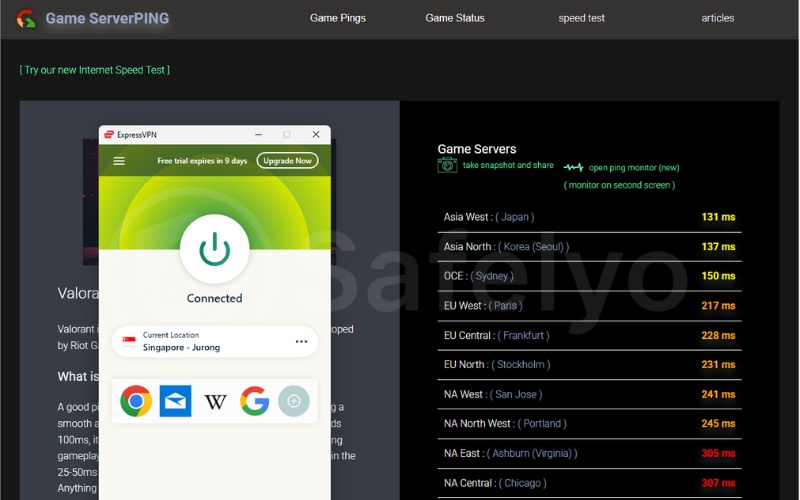Click the Game ServerPING site title

tap(107, 18)
